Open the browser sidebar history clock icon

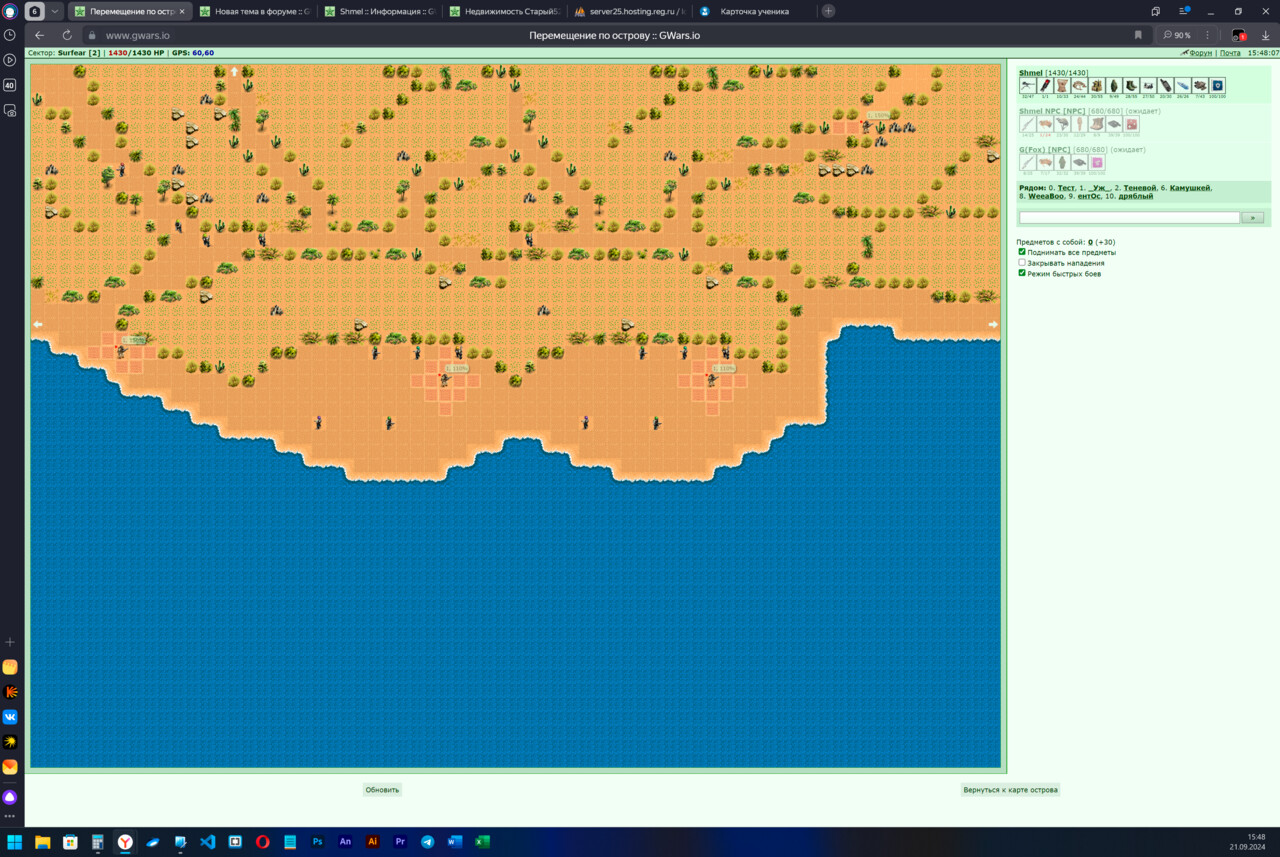pos(10,35)
